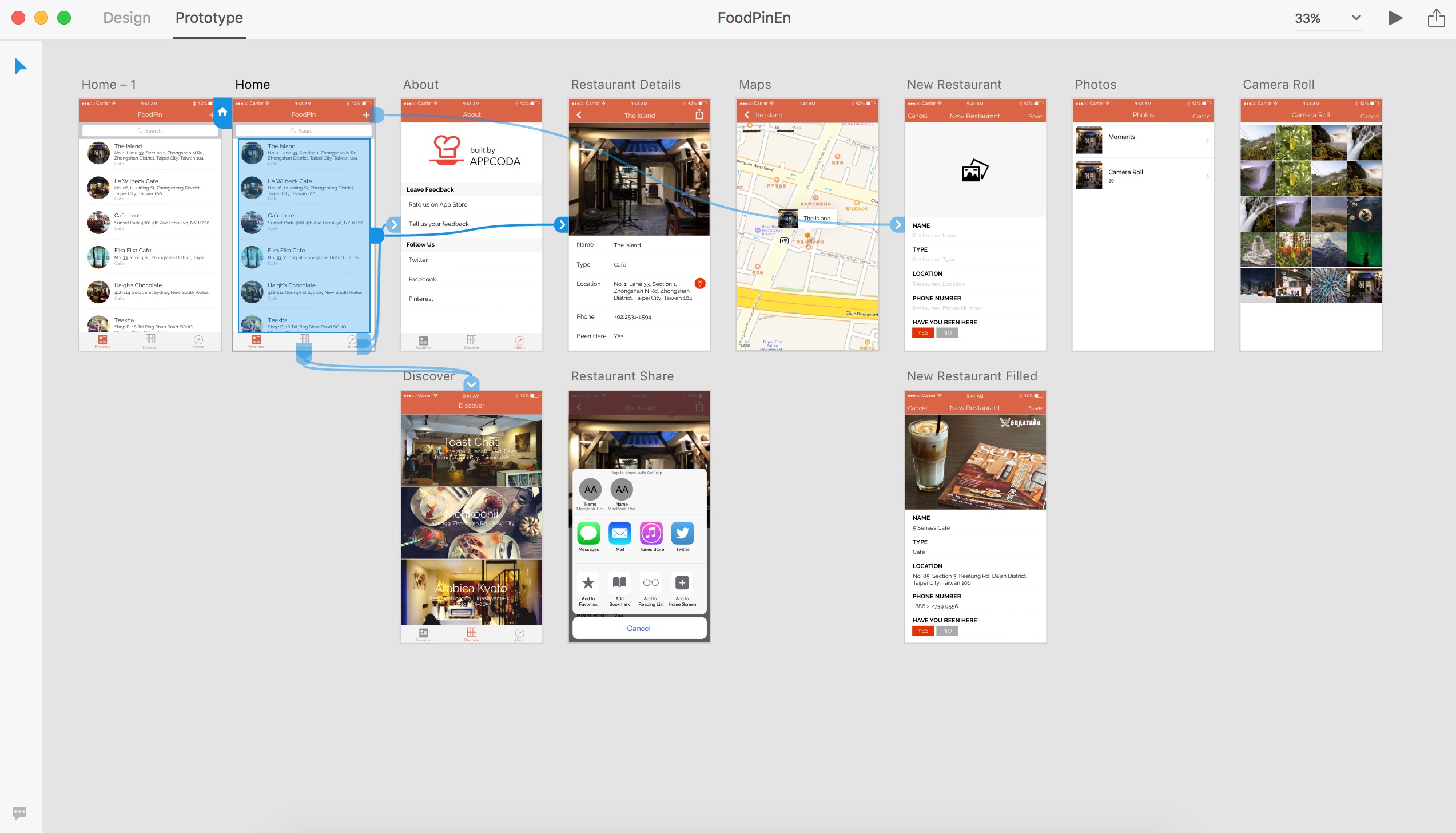Select YES under Have You Been Here
This screenshot has height=833, width=1456.
click(922, 332)
